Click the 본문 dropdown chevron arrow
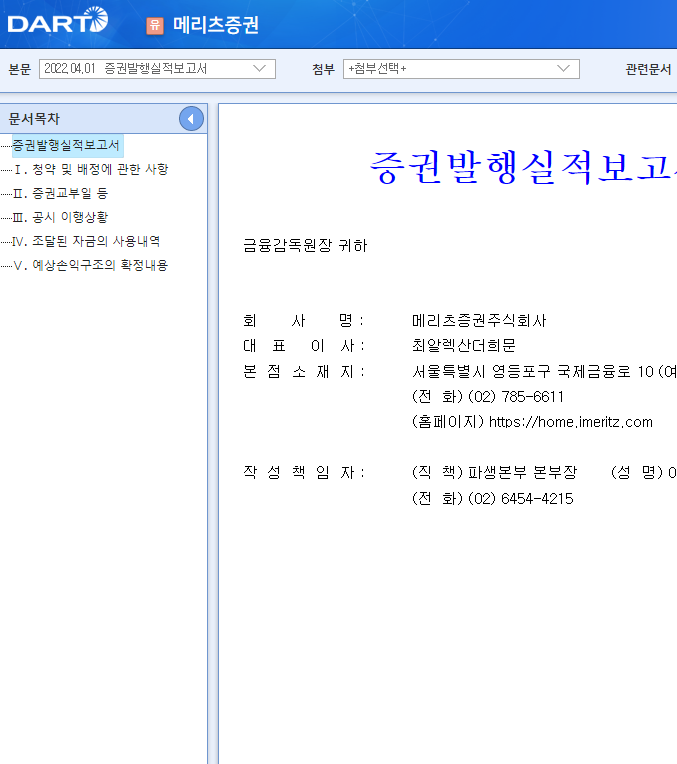Screen dimensions: 677x764 (259, 69)
